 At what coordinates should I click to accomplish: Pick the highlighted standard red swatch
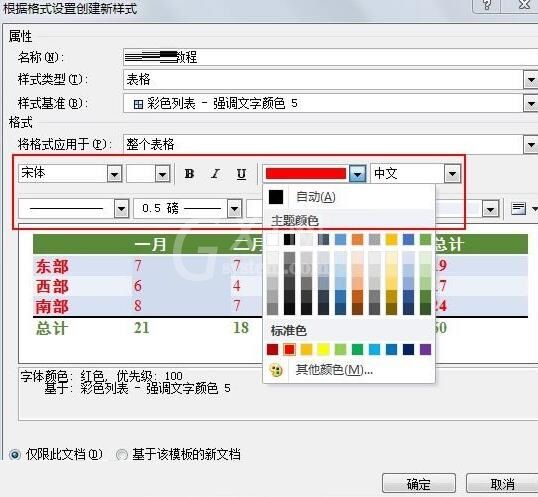pyautogui.click(x=289, y=350)
